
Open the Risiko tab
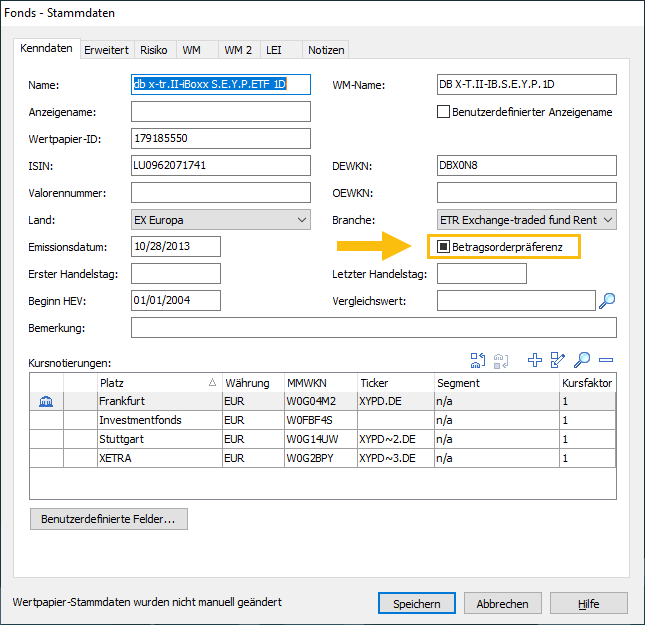(154, 49)
